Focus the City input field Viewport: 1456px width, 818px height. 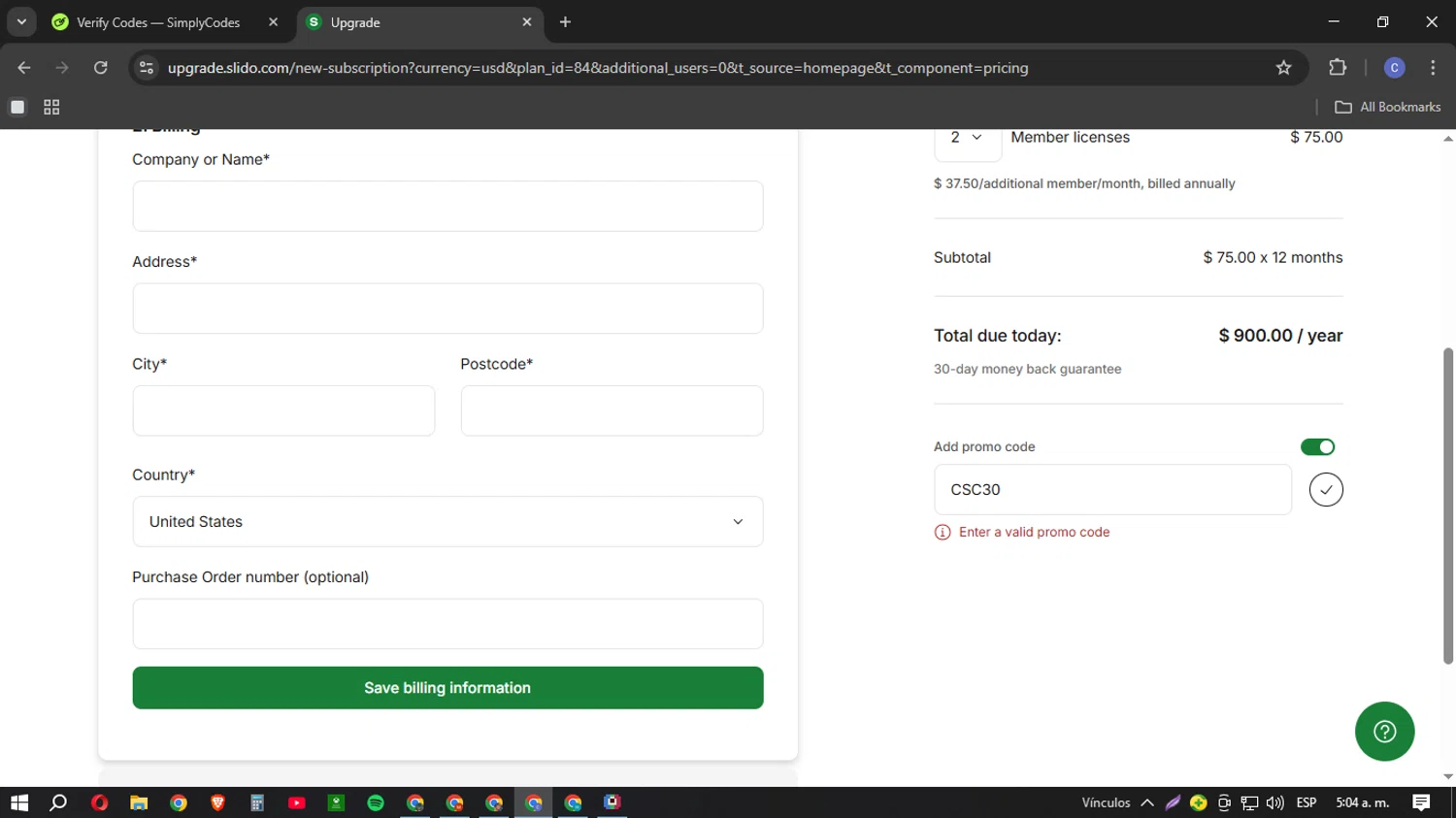coord(283,410)
